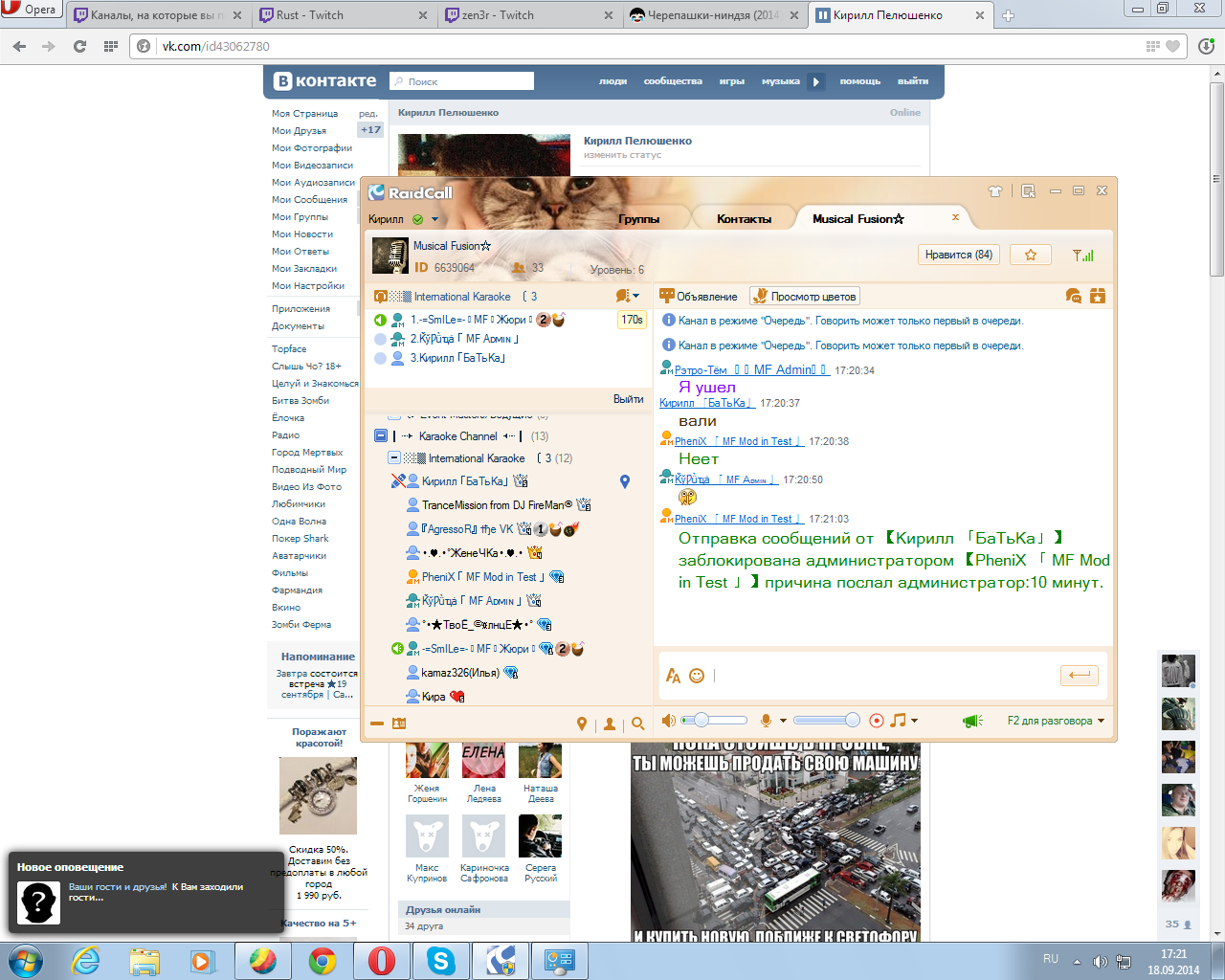Collapse the International Karaoke subchannel node
1225x980 pixels.
pos(394,458)
